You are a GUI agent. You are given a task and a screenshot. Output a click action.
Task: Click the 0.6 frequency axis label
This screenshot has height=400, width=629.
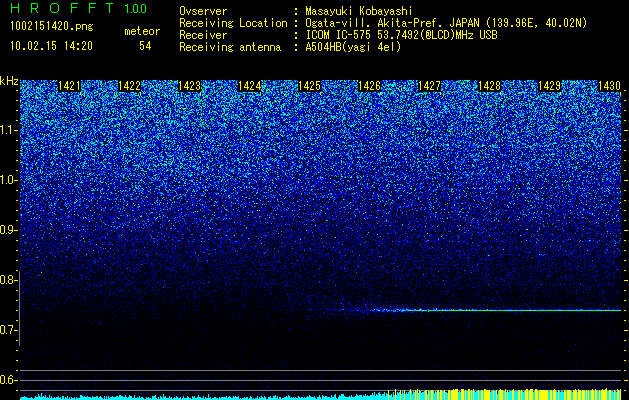[8, 380]
